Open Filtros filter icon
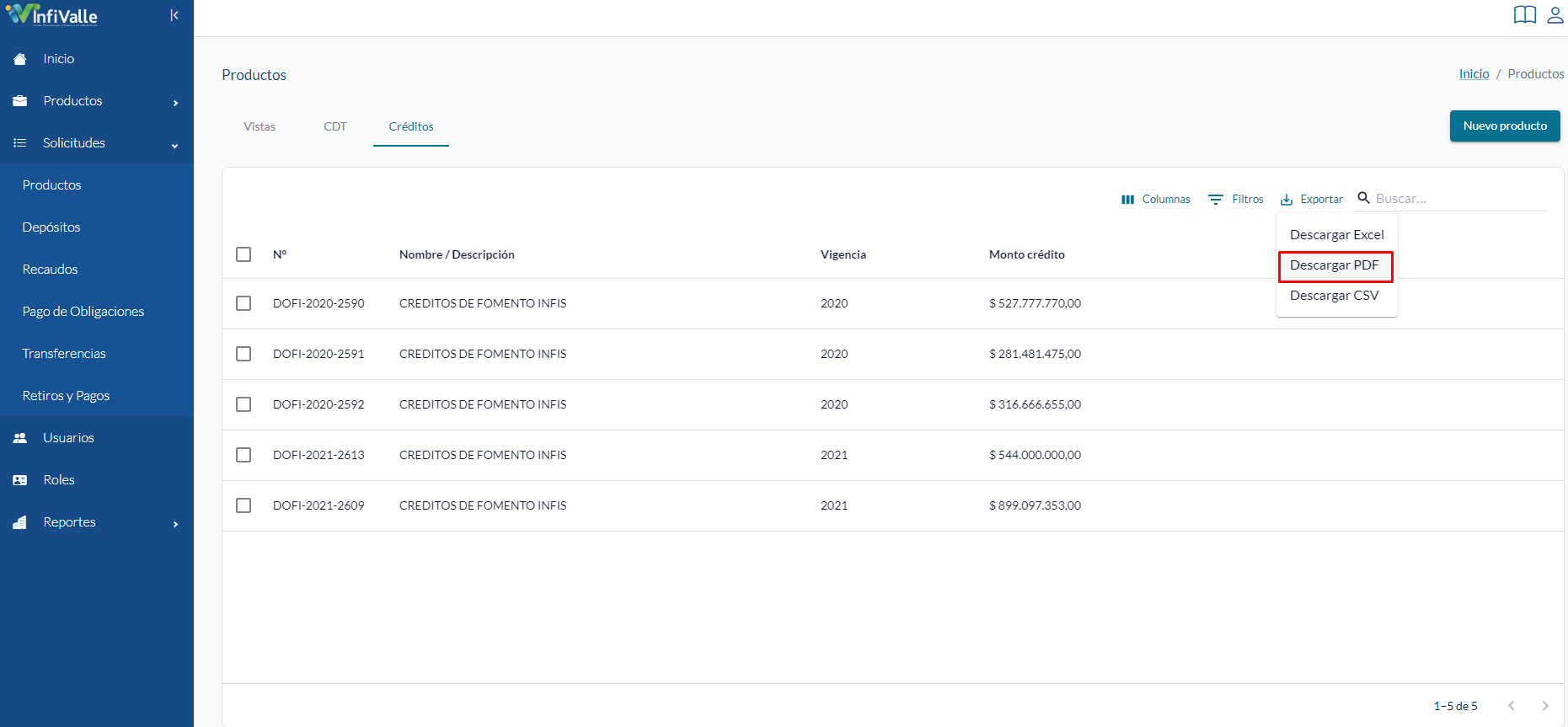Image resolution: width=1568 pixels, height=727 pixels. pyautogui.click(x=1216, y=200)
